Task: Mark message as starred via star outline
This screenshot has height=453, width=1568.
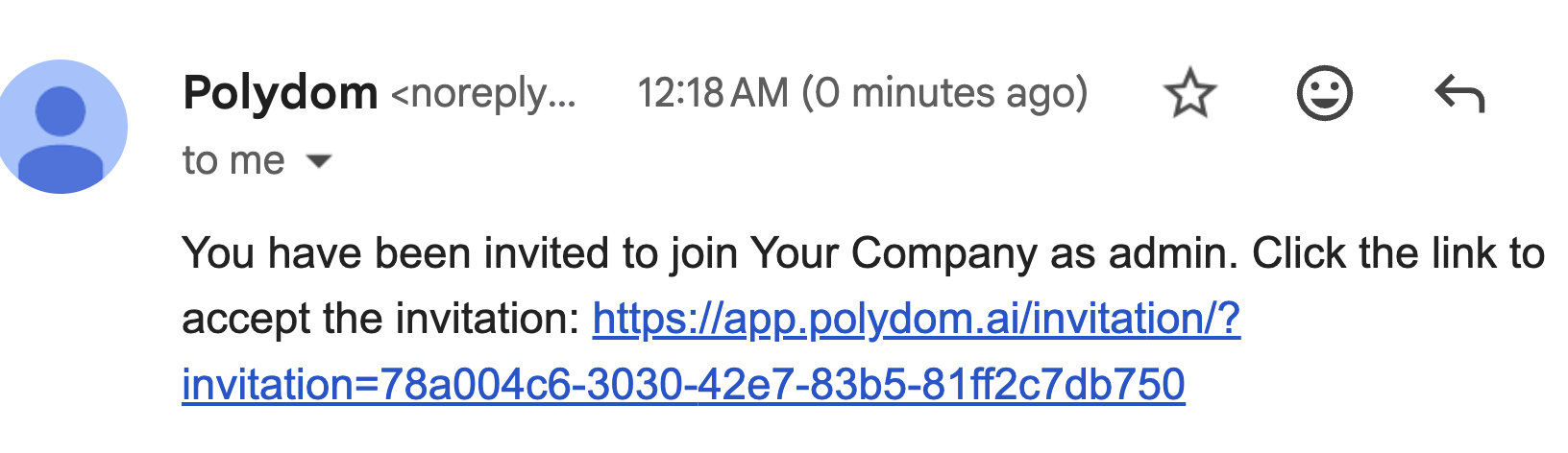Action: pos(1190,93)
